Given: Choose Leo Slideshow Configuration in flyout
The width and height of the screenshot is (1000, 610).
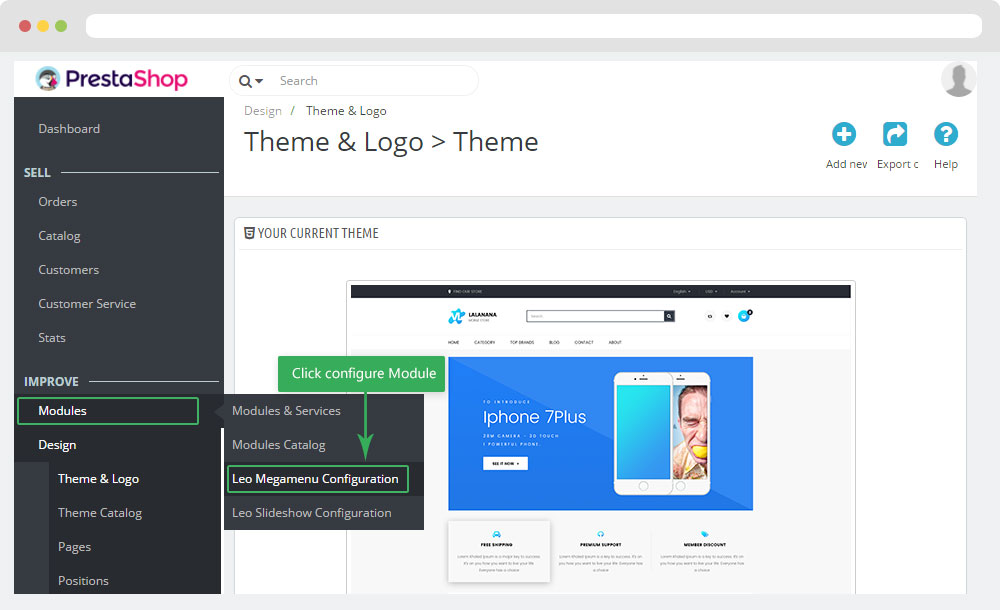Looking at the screenshot, I should tap(312, 513).
